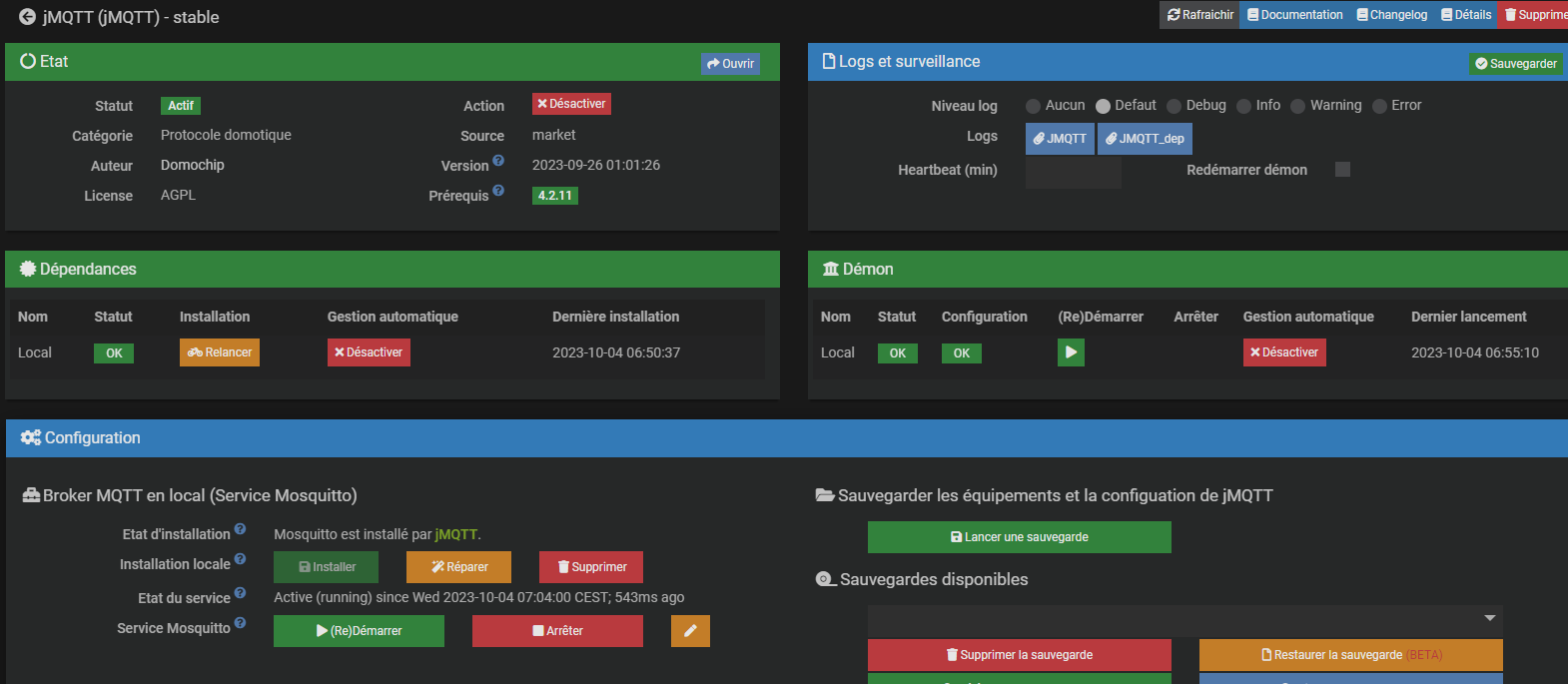Click Désactiver in the Etat Action row
Viewport: 1568px width, 684px height.
click(571, 104)
